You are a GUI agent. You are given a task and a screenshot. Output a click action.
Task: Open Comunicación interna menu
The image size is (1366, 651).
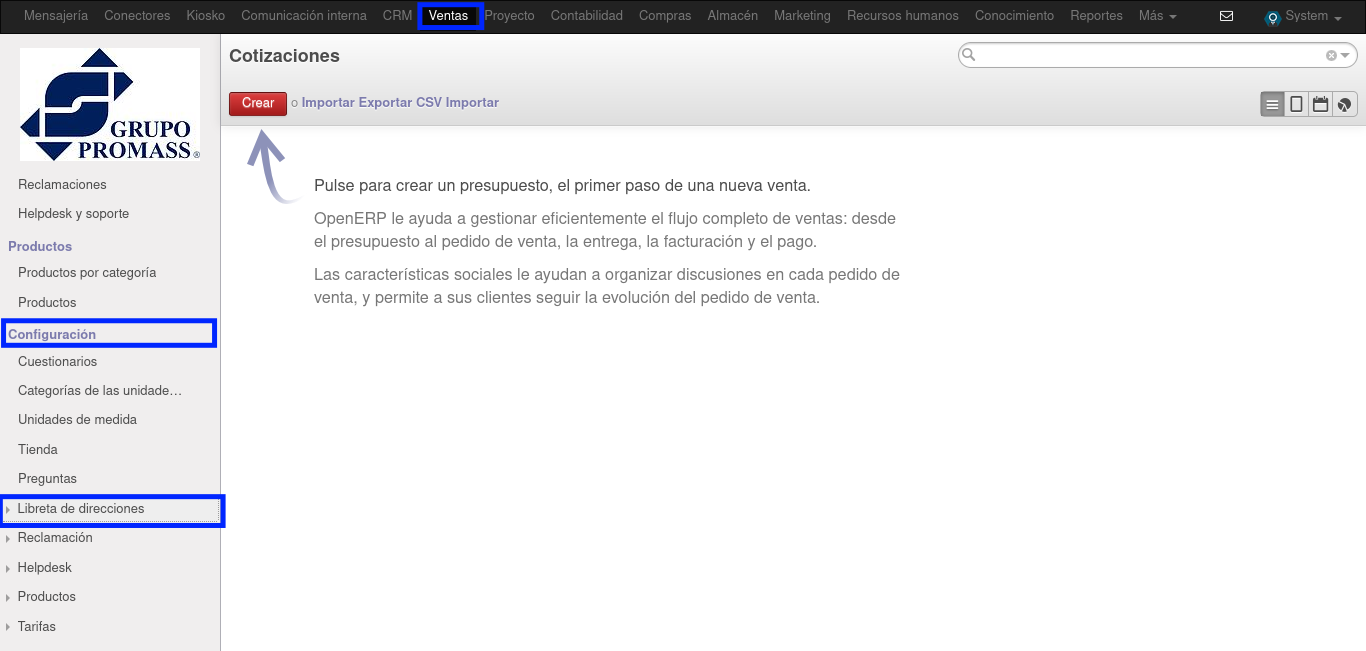point(304,16)
